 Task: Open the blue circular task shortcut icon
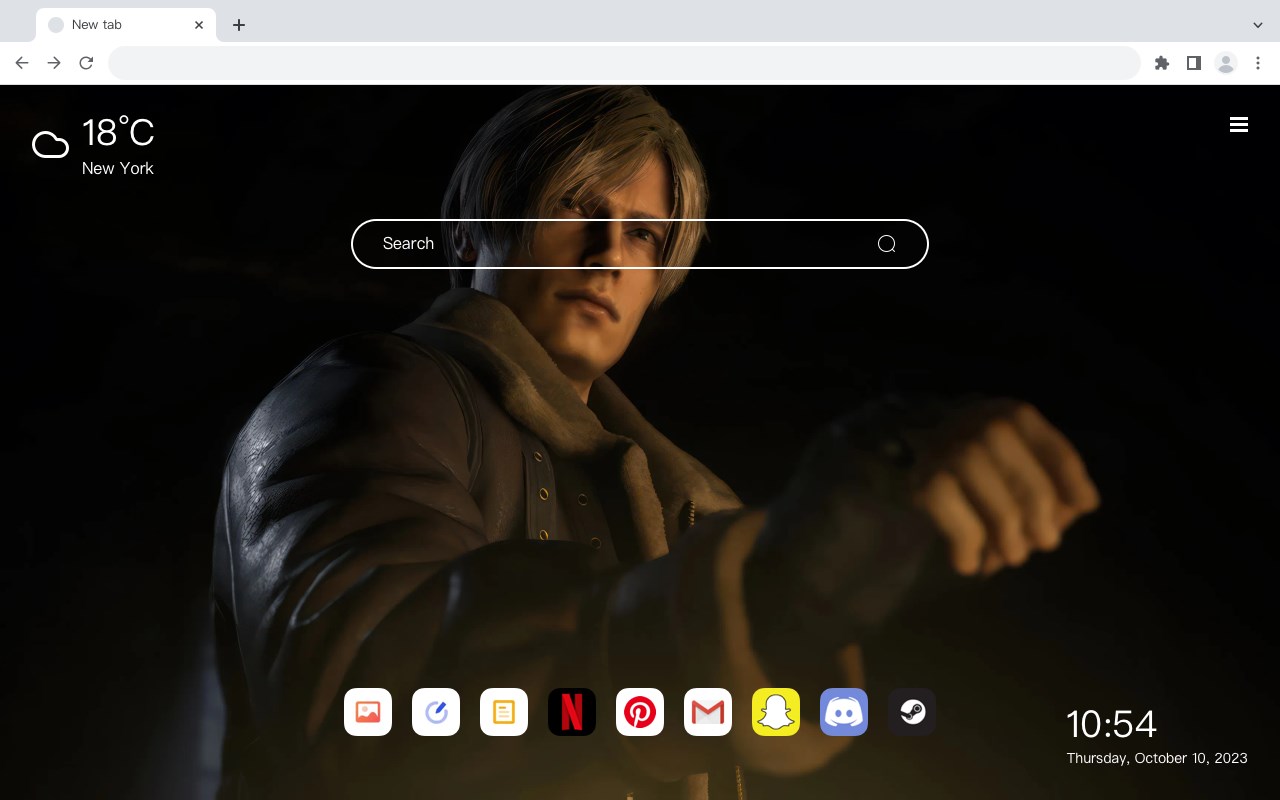pyautogui.click(x=436, y=712)
